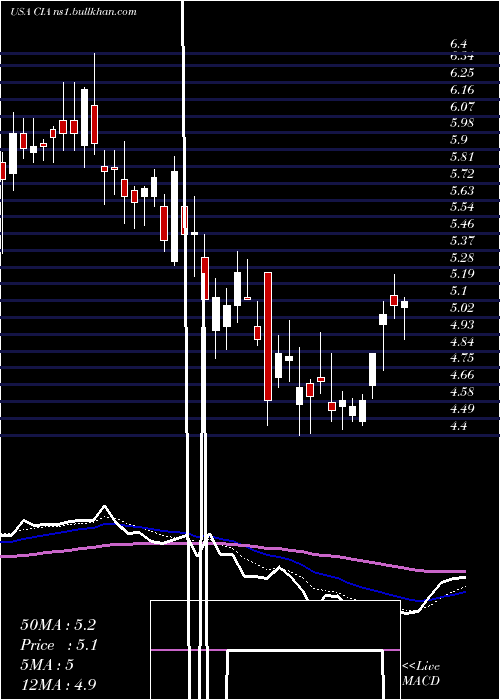This screenshot has height=700, width=500.
Task: Click the 'Price : 5.1' value
Action: 59,645
